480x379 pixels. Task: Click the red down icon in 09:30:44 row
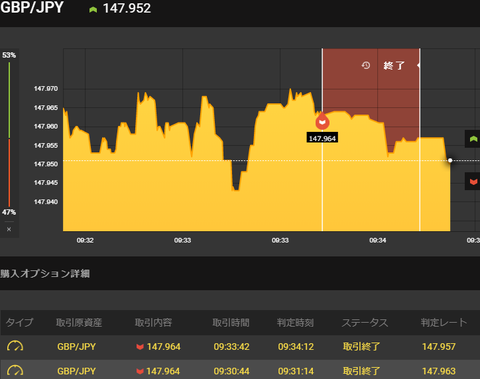(140, 371)
